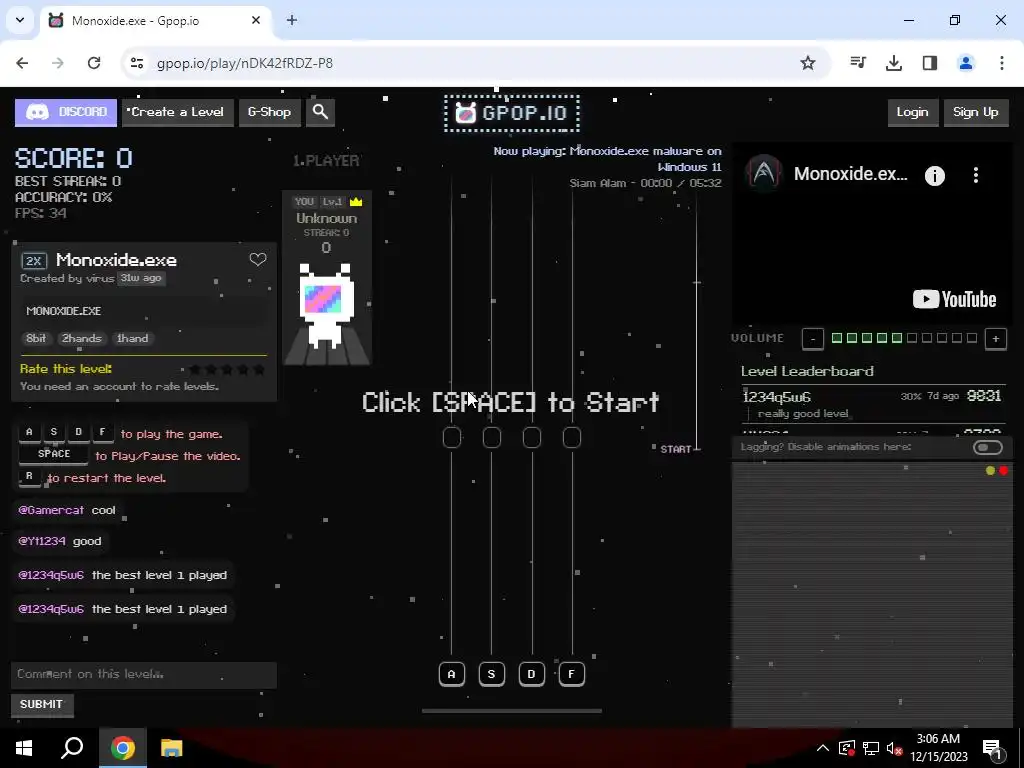Viewport: 1024px width, 768px height.
Task: Decrease volume with the minus button
Action: pyautogui.click(x=813, y=339)
